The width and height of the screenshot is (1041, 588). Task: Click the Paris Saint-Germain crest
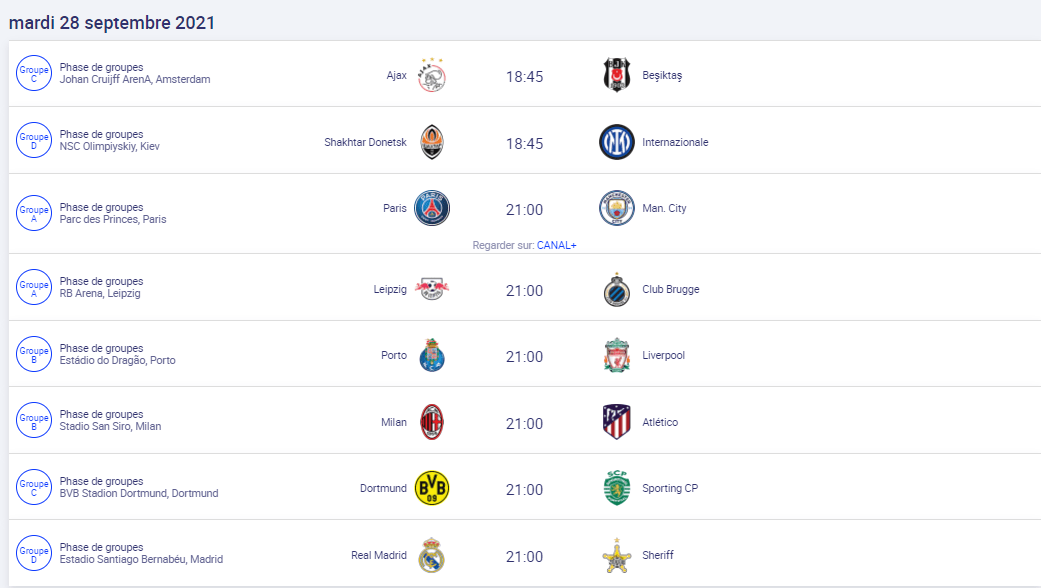(x=432, y=208)
